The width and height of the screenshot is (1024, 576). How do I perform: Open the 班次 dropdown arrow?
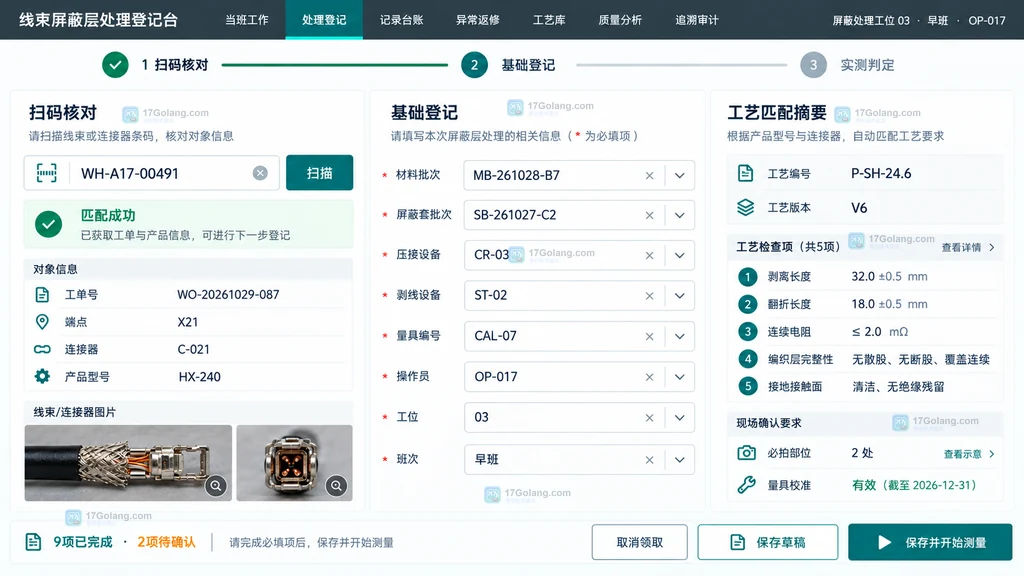pos(680,460)
